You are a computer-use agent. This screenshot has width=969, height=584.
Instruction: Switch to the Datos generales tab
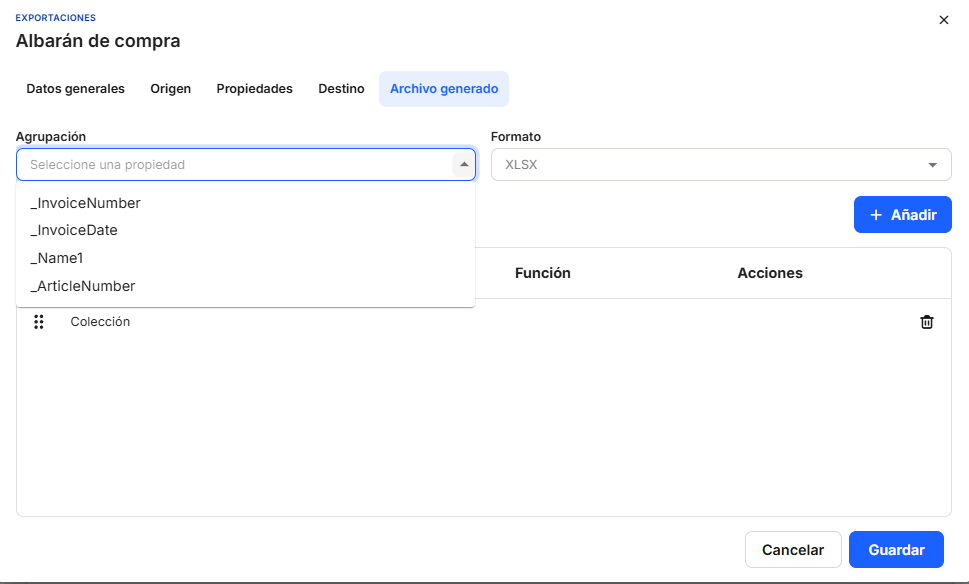coord(75,89)
